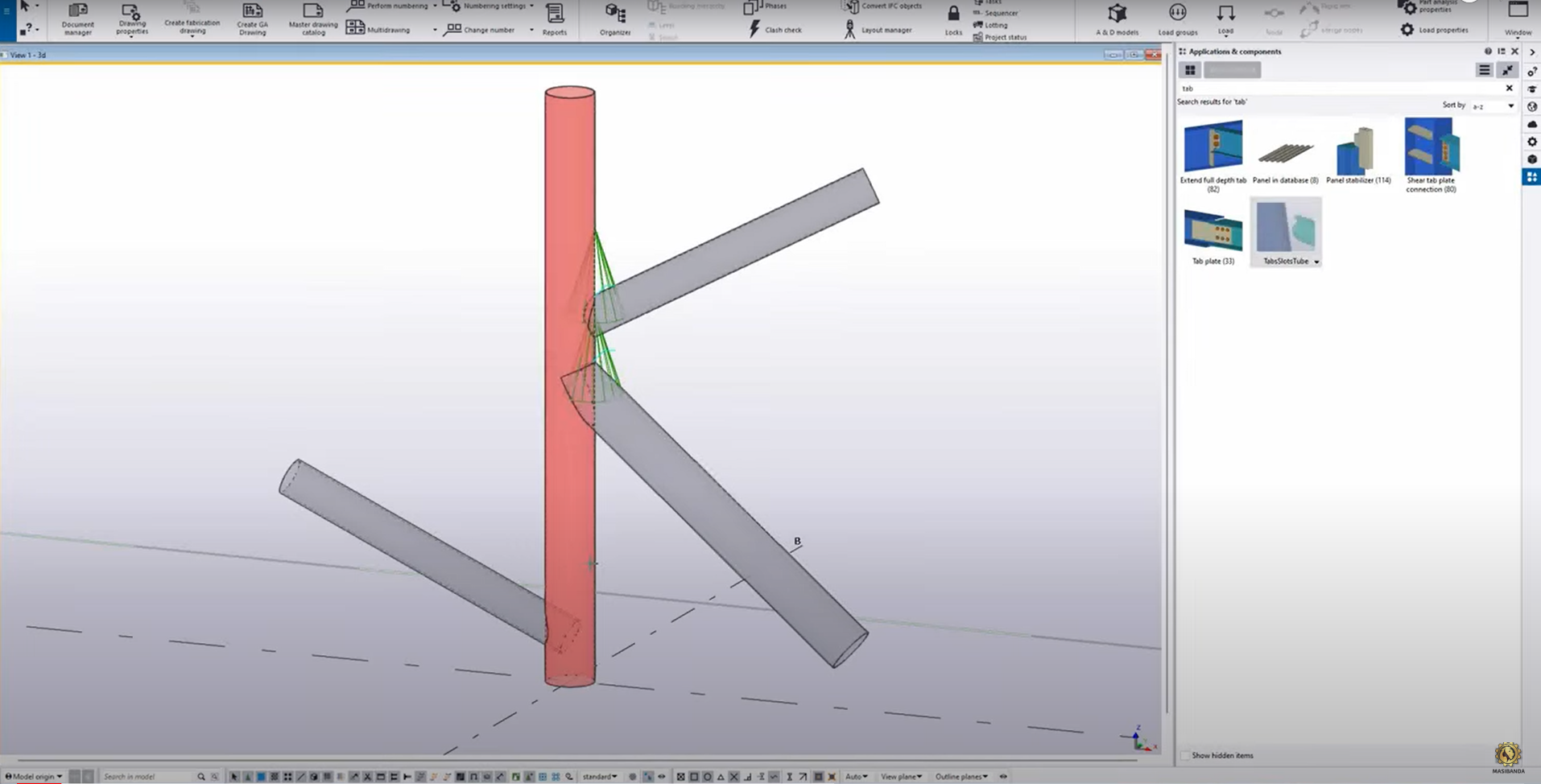Open the Document manager
The image size is (1541, 784).
pyautogui.click(x=77, y=20)
